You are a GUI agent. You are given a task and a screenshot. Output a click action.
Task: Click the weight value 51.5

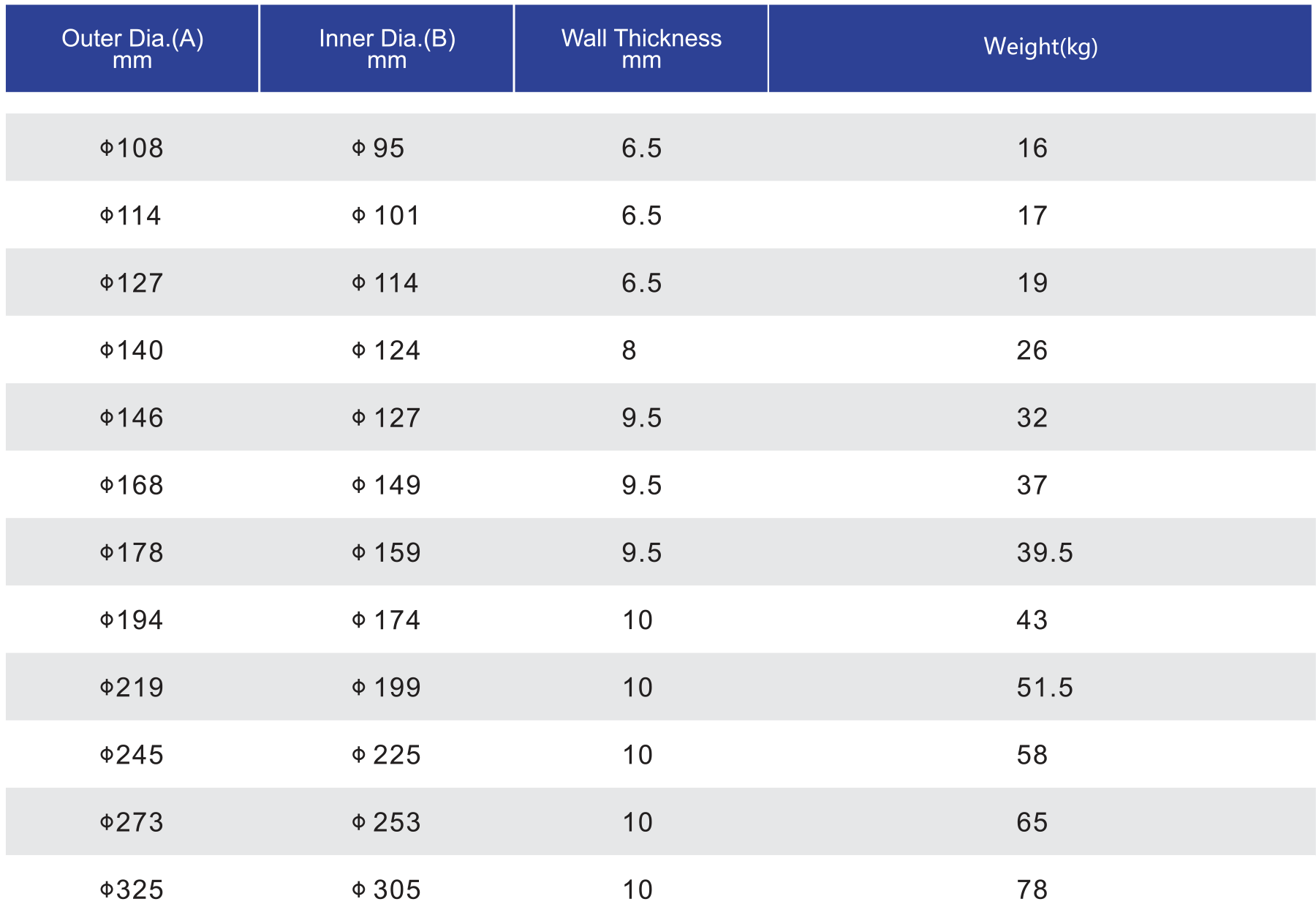[1045, 688]
